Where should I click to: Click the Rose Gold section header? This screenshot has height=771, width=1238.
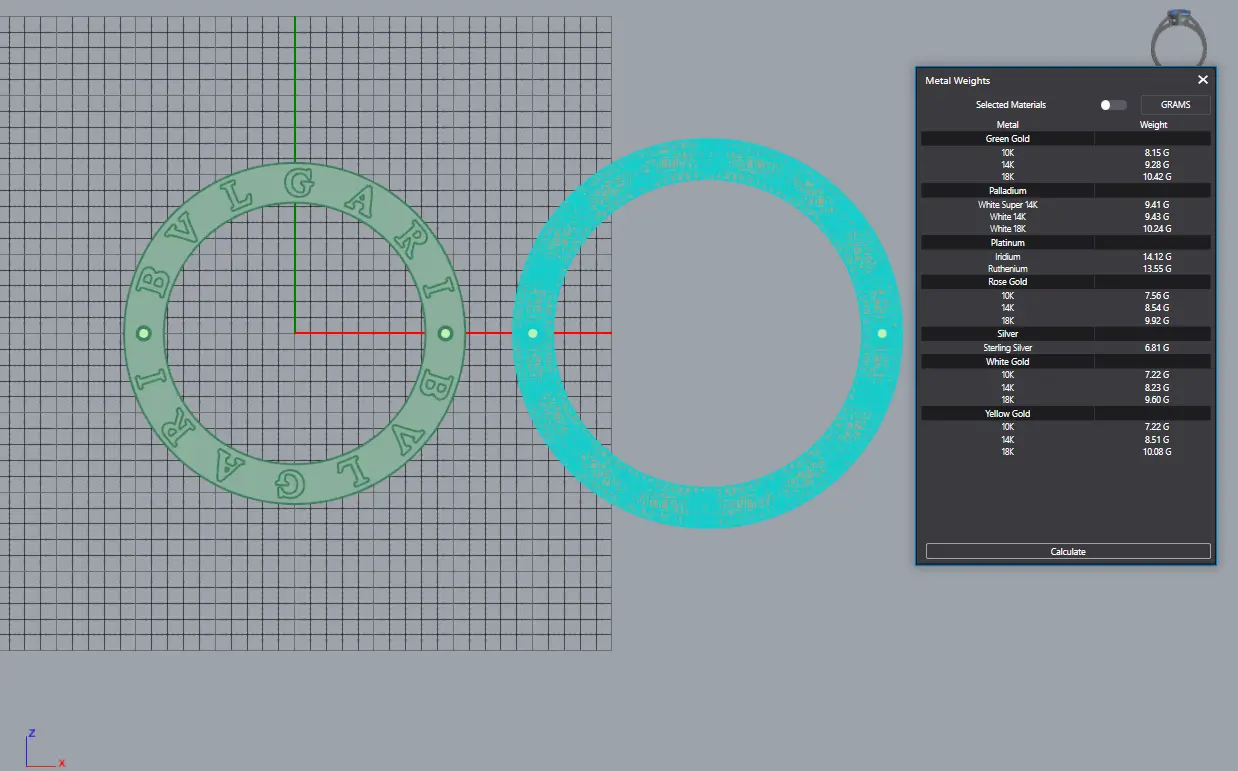tap(1007, 282)
